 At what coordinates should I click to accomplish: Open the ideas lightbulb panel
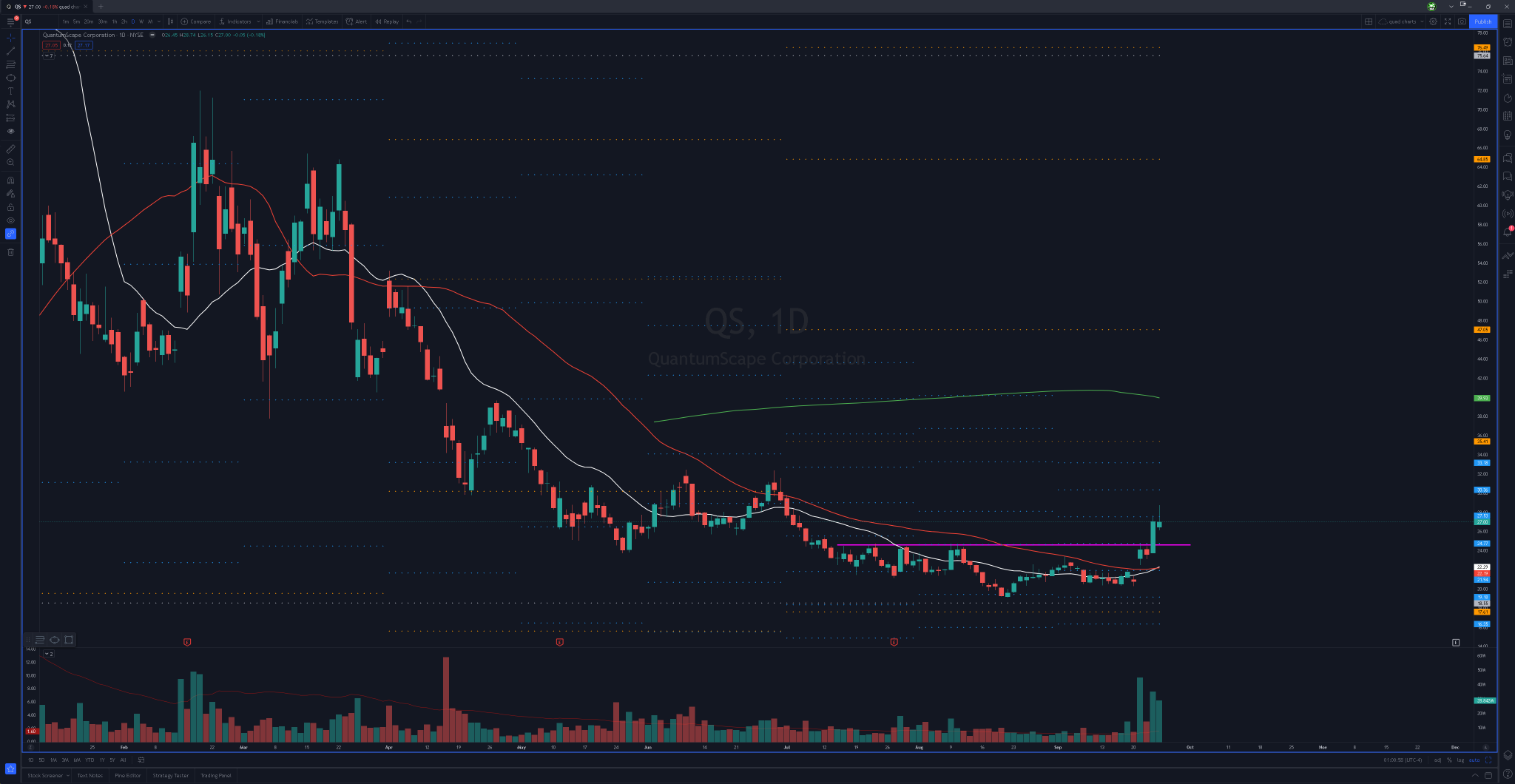(x=1507, y=135)
